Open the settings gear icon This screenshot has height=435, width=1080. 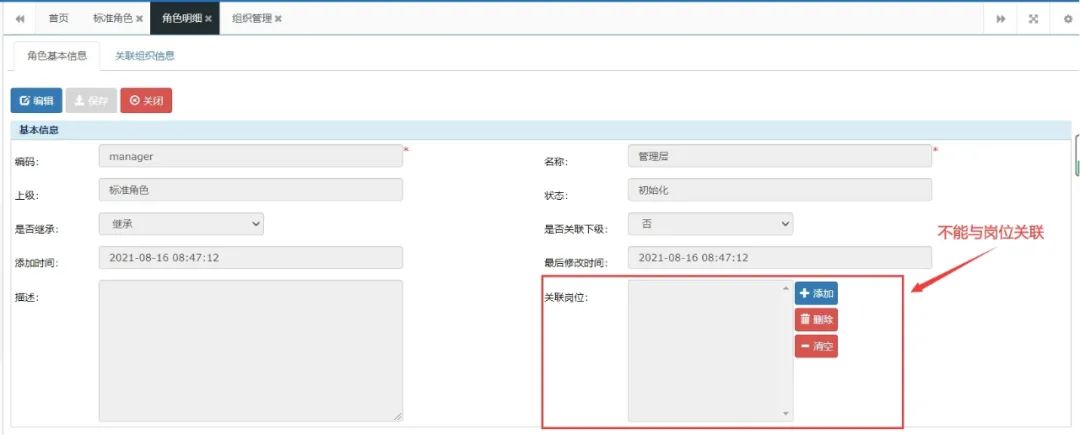[1068, 19]
